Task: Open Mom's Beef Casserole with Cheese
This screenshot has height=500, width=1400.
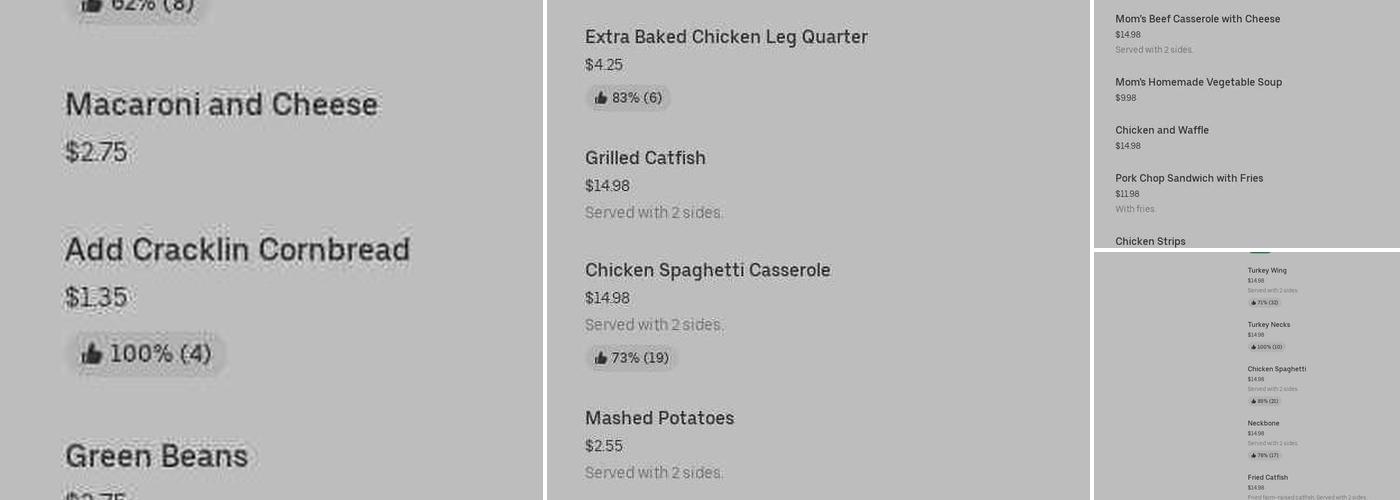Action: [1197, 19]
